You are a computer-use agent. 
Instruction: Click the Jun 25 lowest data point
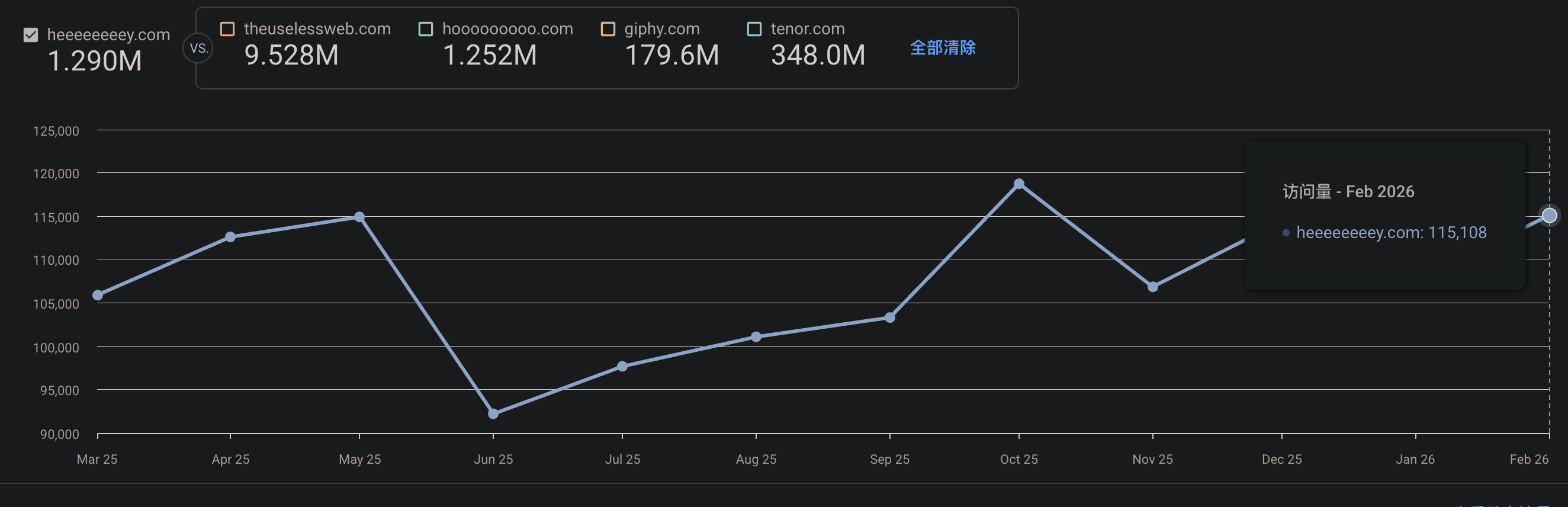493,414
